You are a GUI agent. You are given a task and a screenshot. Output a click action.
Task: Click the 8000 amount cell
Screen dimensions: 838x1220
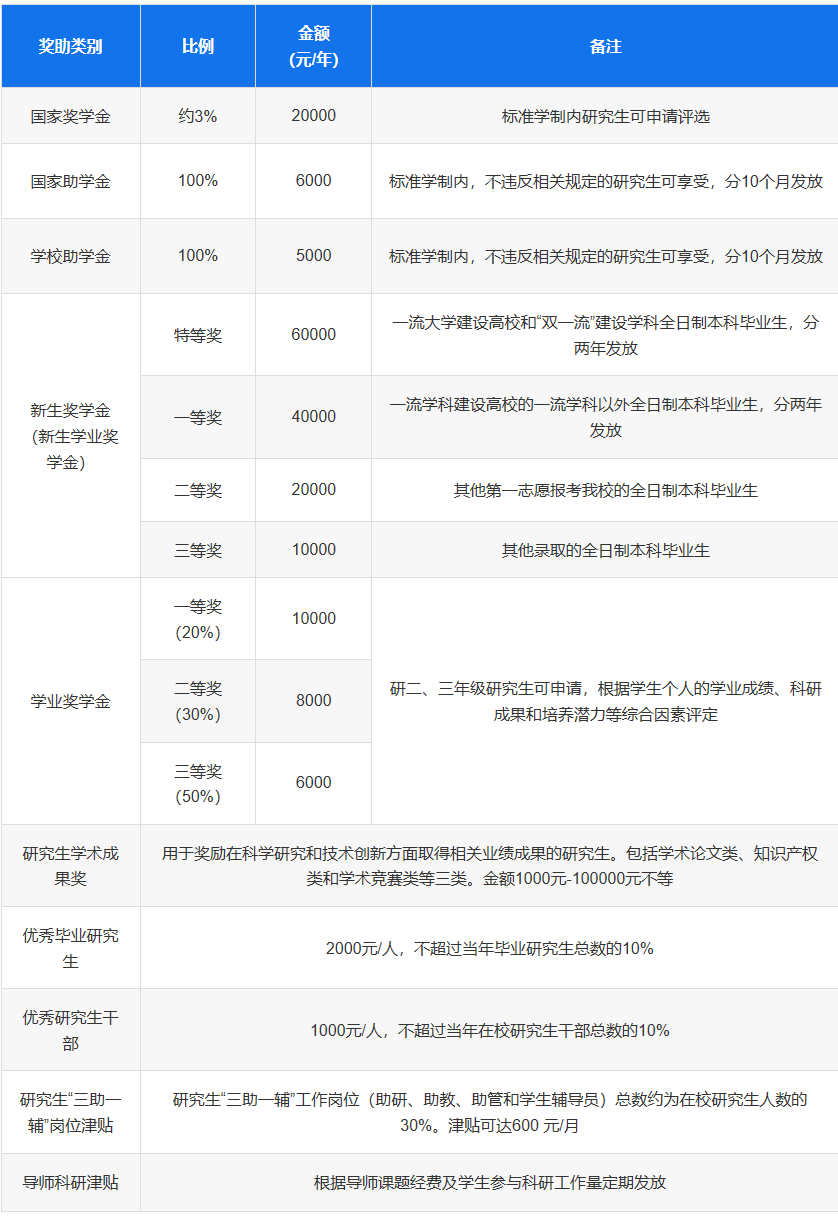pyautogui.click(x=313, y=701)
